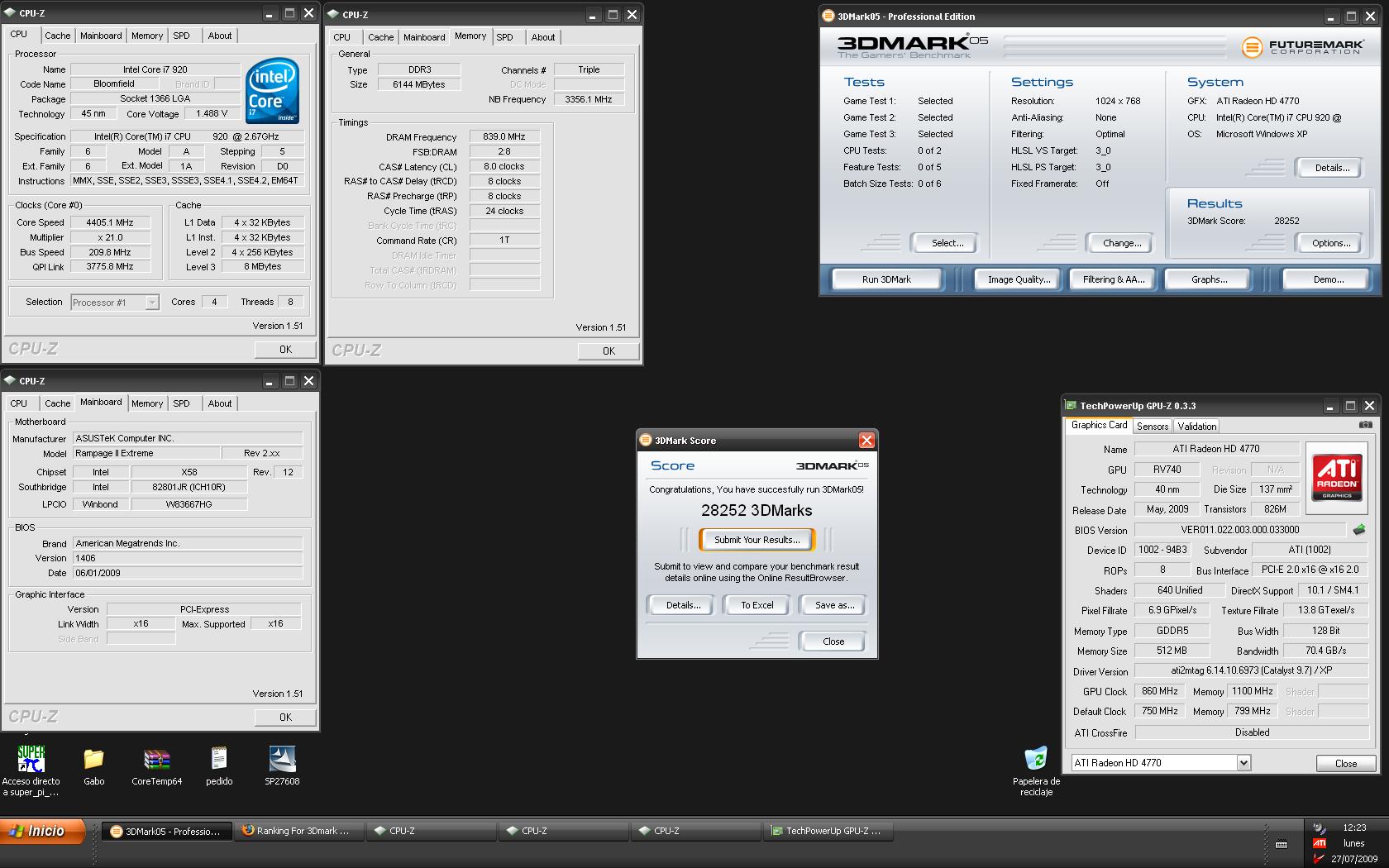Open the Validation tab in GPU-Z
Viewport: 1389px width, 868px height.
(1197, 427)
